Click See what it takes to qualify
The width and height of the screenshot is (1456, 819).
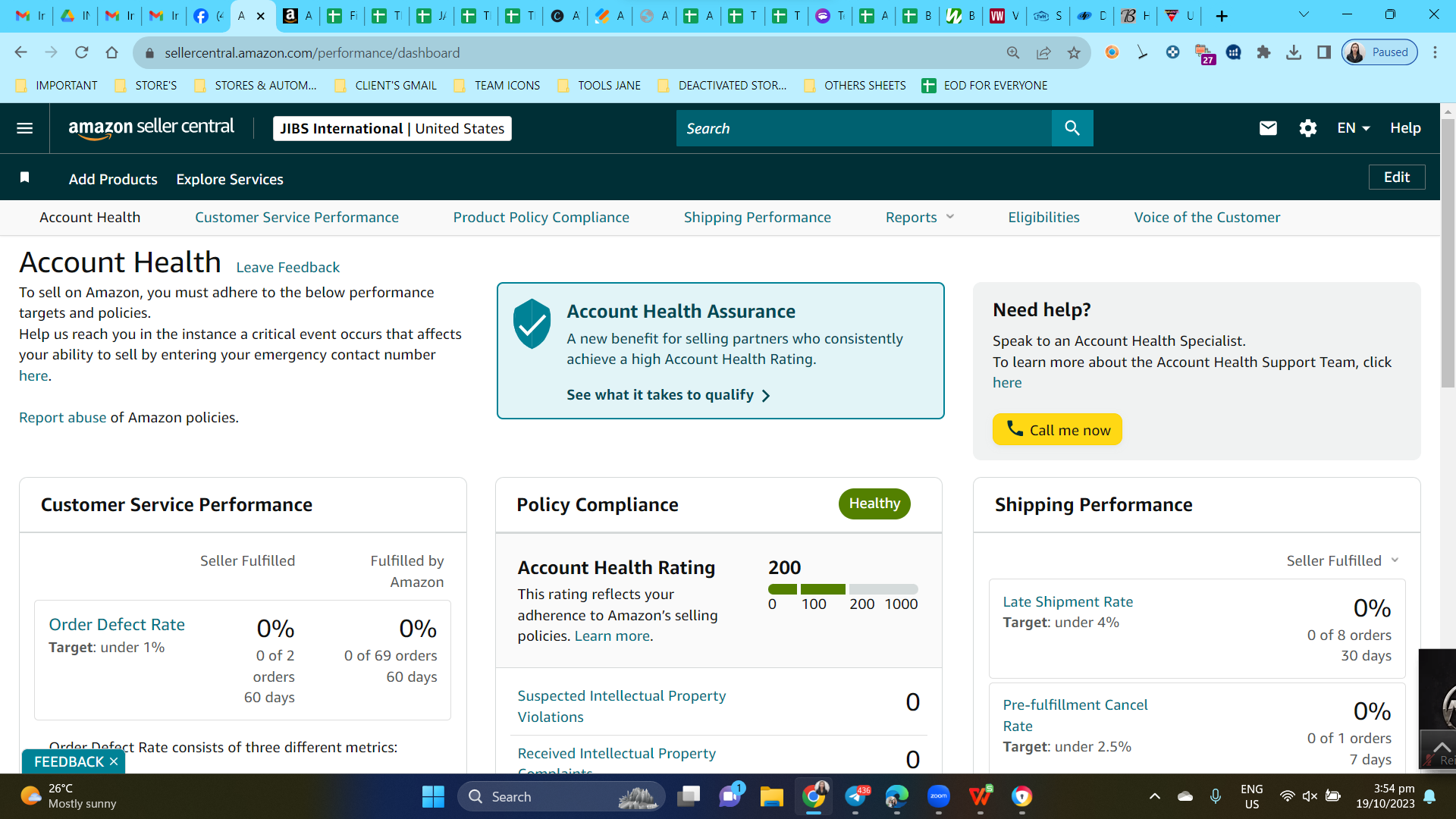pyautogui.click(x=668, y=395)
